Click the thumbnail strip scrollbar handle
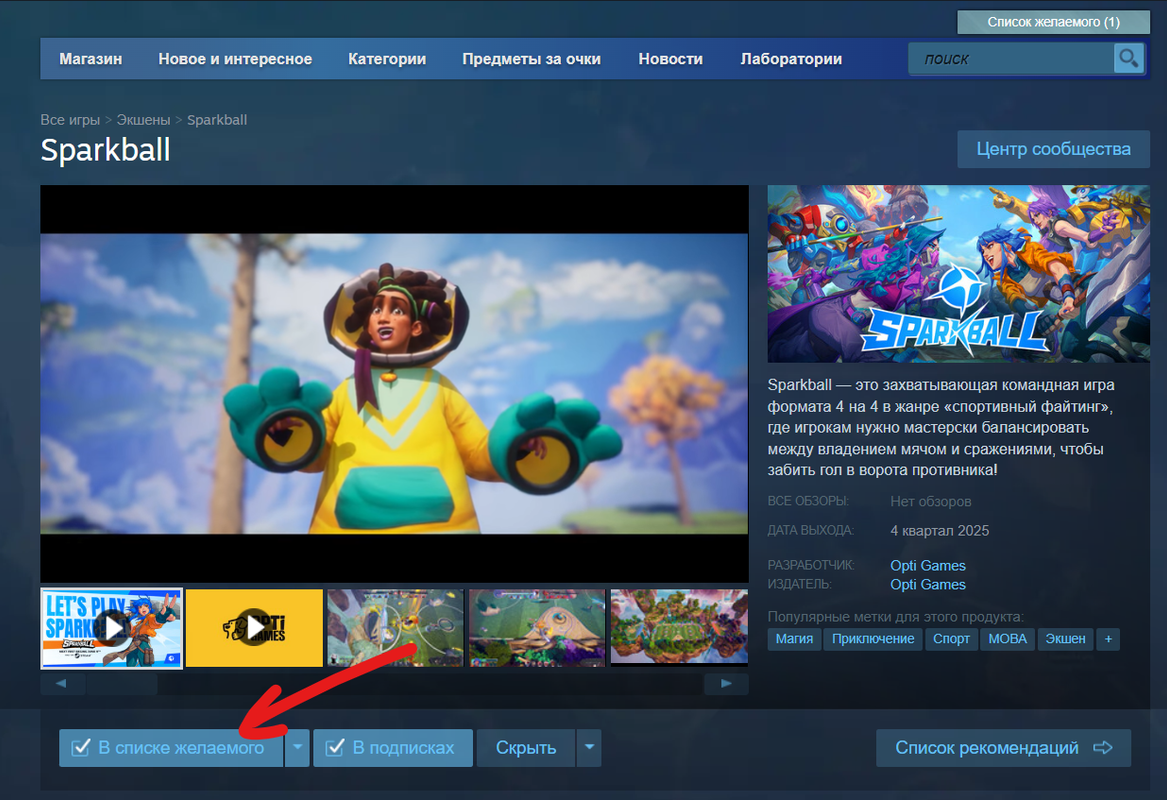1167x800 pixels. [122, 684]
